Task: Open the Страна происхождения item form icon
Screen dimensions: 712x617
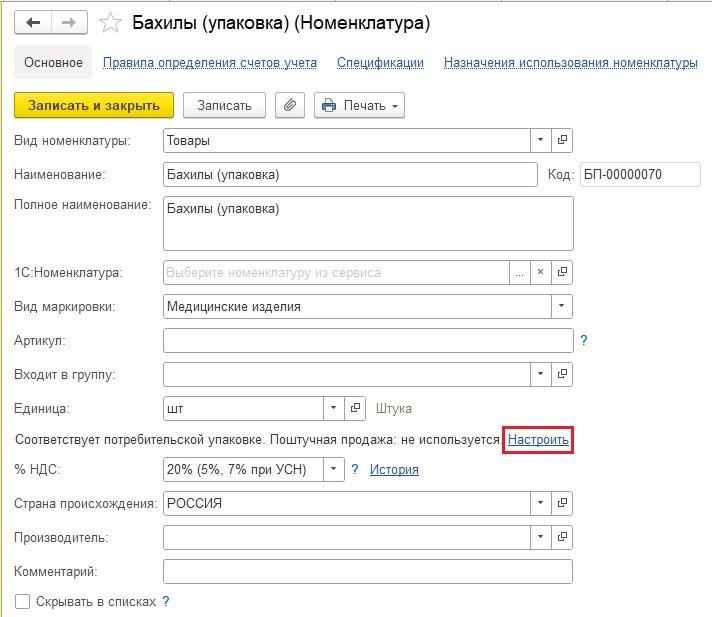Action: coord(562,503)
